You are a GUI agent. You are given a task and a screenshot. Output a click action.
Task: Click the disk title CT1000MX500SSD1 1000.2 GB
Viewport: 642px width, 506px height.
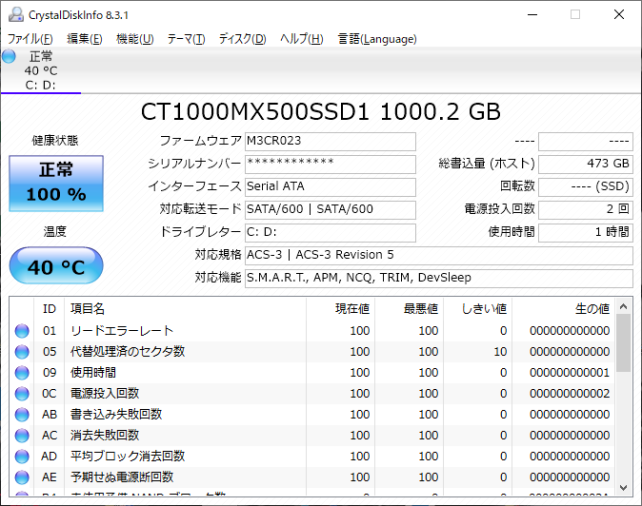[321, 112]
